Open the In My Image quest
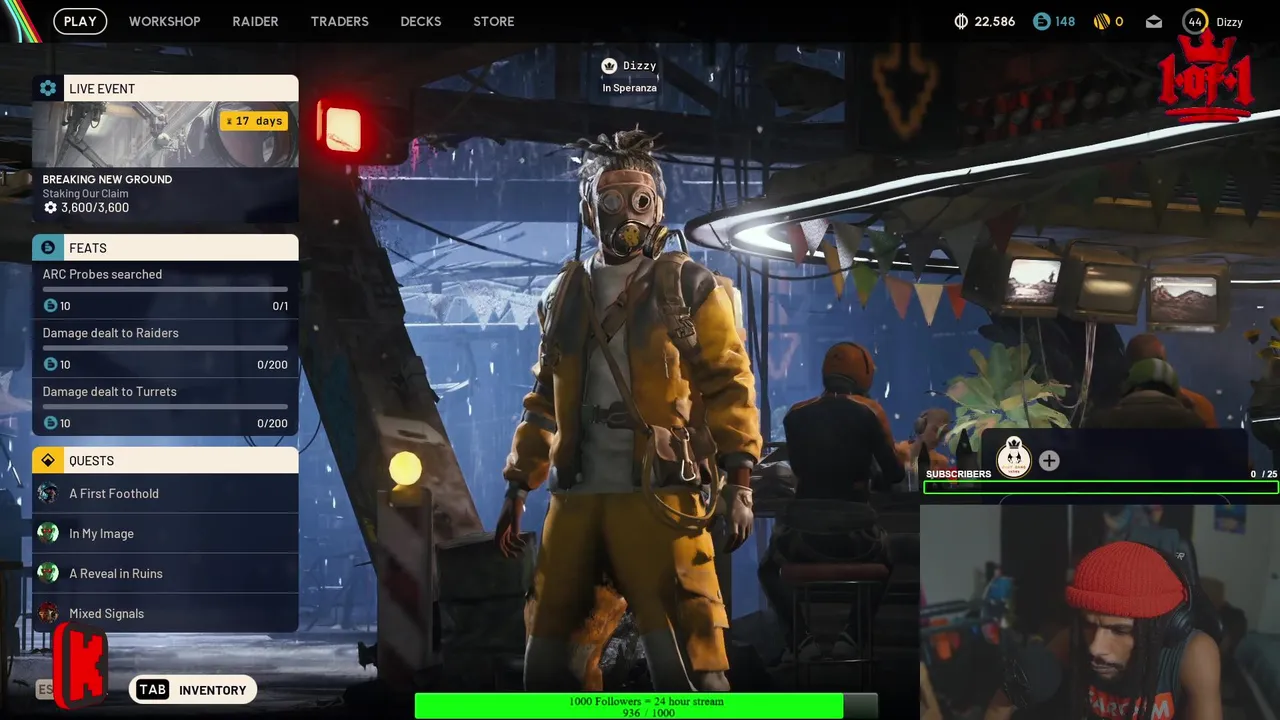 click(165, 533)
